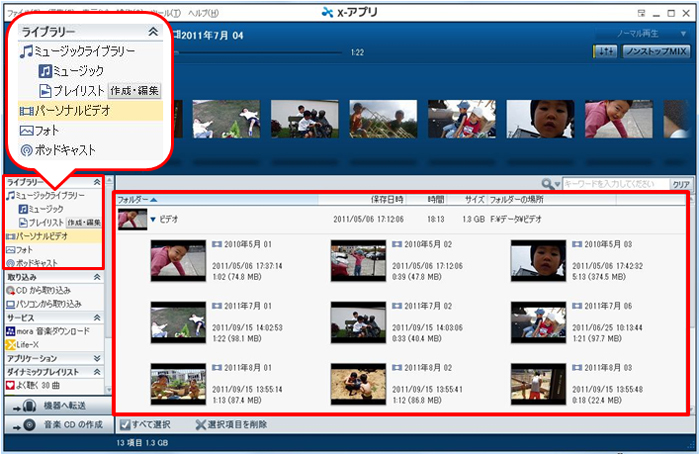
Task: Toggle the equalizer button beside ノンストップMIX
Action: click(x=605, y=51)
